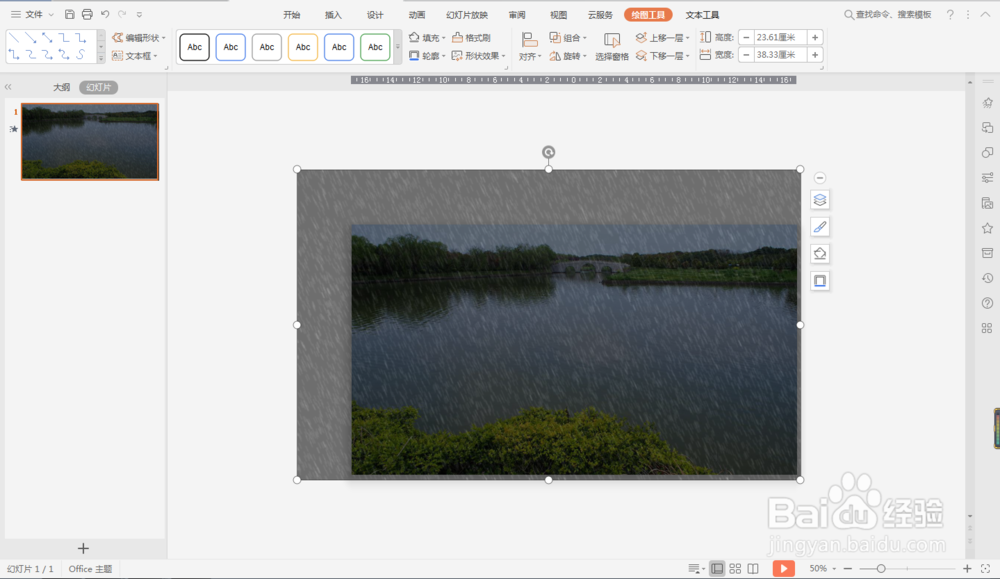Click the shape fill floating icon beside the picture
Image resolution: width=1000 pixels, height=579 pixels.
pos(820,254)
